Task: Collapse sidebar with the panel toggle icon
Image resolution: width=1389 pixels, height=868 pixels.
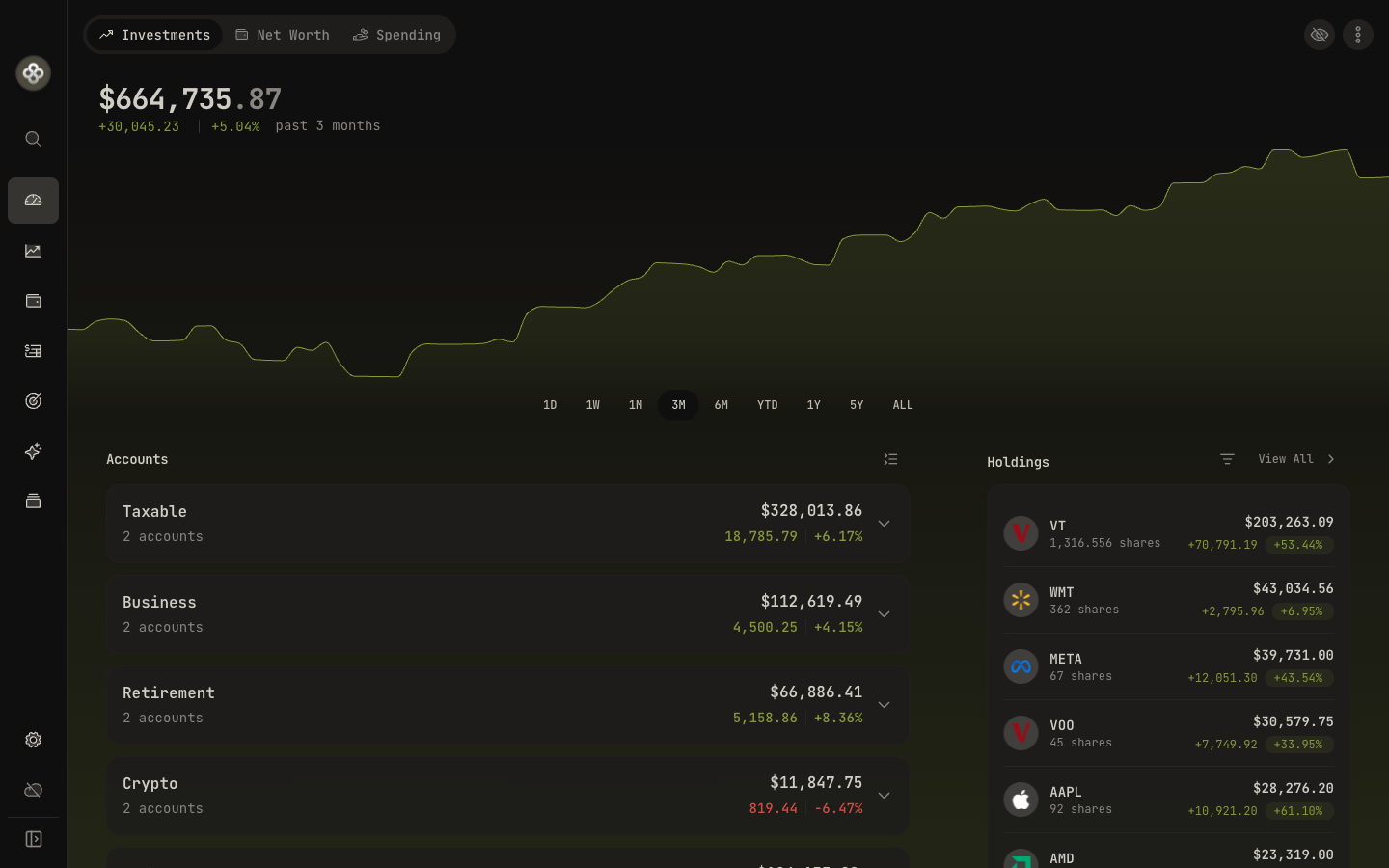Action: (33, 839)
